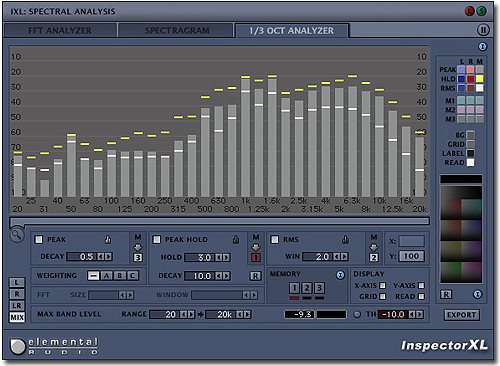Click the horizontal zoom bar below the graph
Image resolution: width=500 pixels, height=366 pixels.
[x=220, y=221]
